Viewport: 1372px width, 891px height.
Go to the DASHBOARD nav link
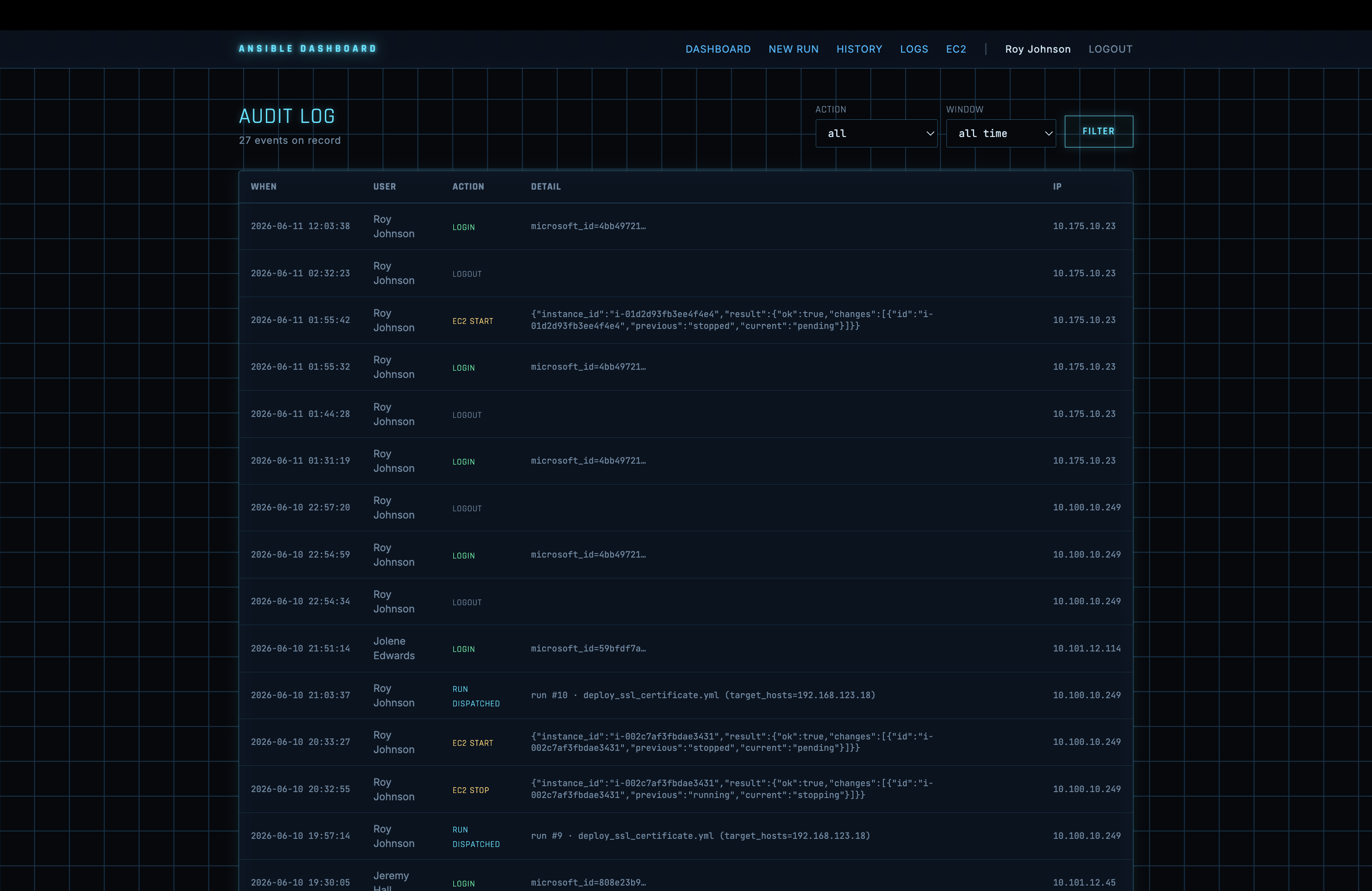pyautogui.click(x=718, y=49)
